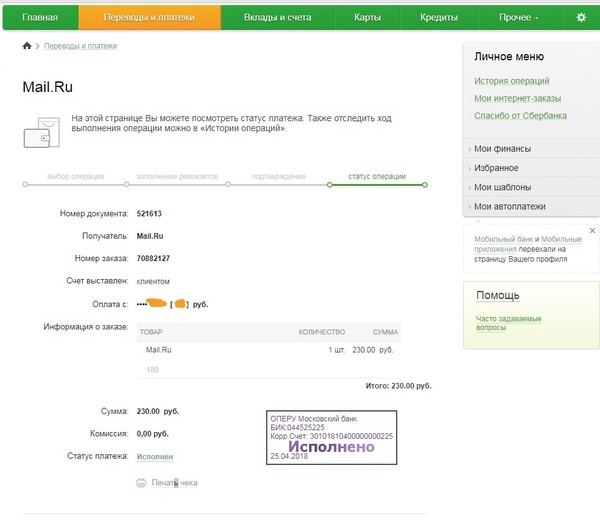Open История операций link
This screenshot has height=529, width=600.
pyautogui.click(x=512, y=81)
